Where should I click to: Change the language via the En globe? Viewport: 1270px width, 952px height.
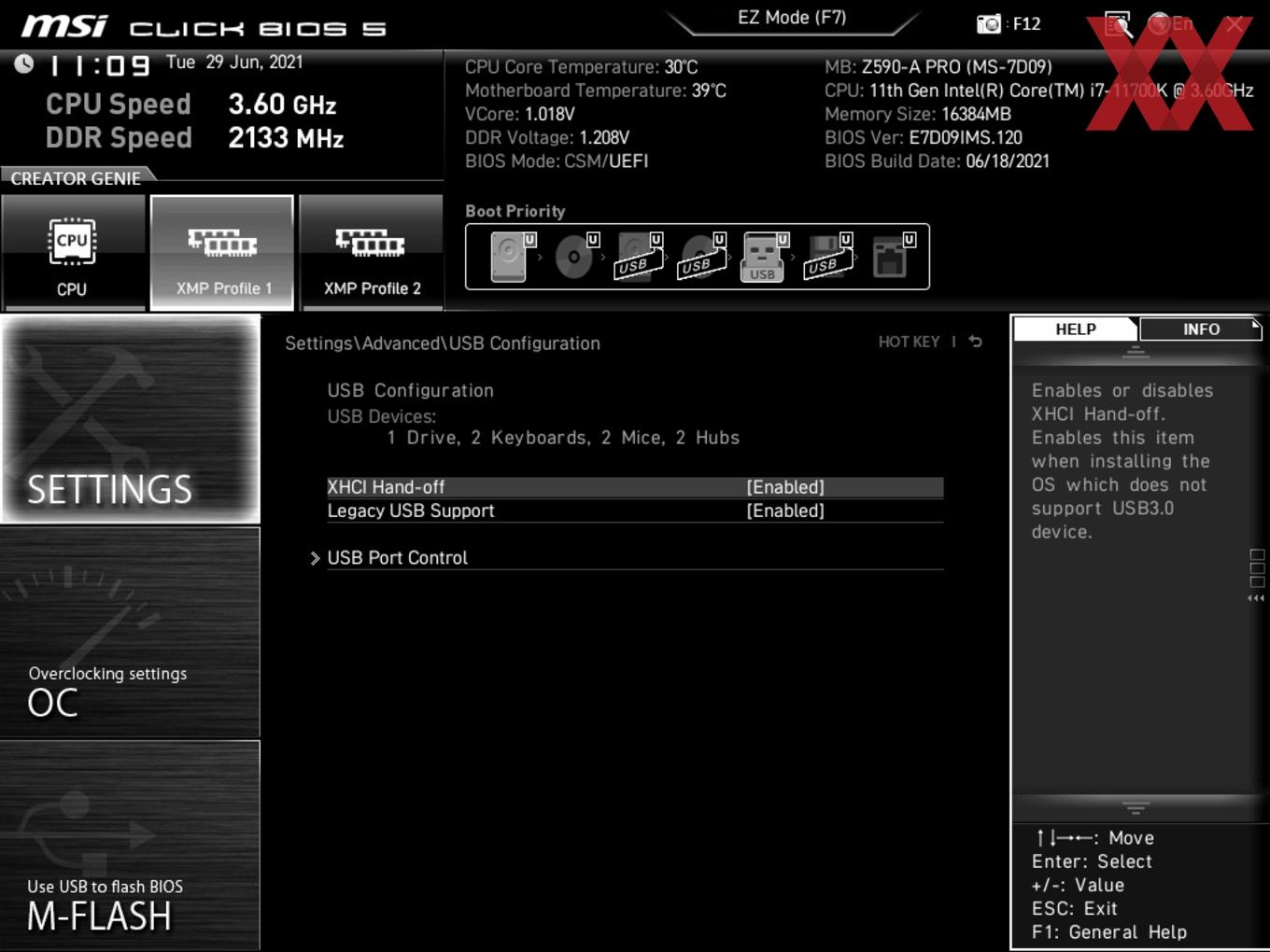pyautogui.click(x=1171, y=23)
